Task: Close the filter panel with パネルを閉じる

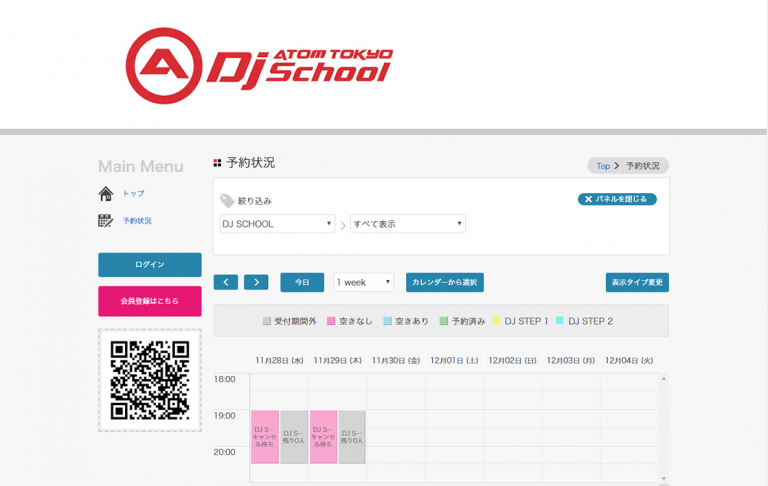Action: [x=617, y=199]
